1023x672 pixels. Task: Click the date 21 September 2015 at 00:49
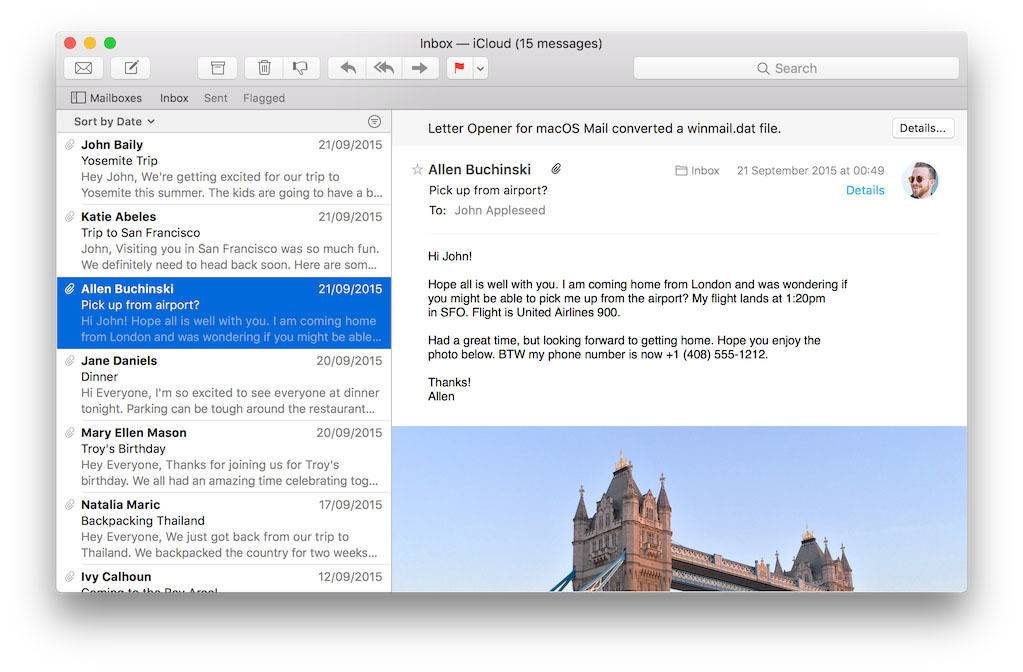click(x=810, y=170)
